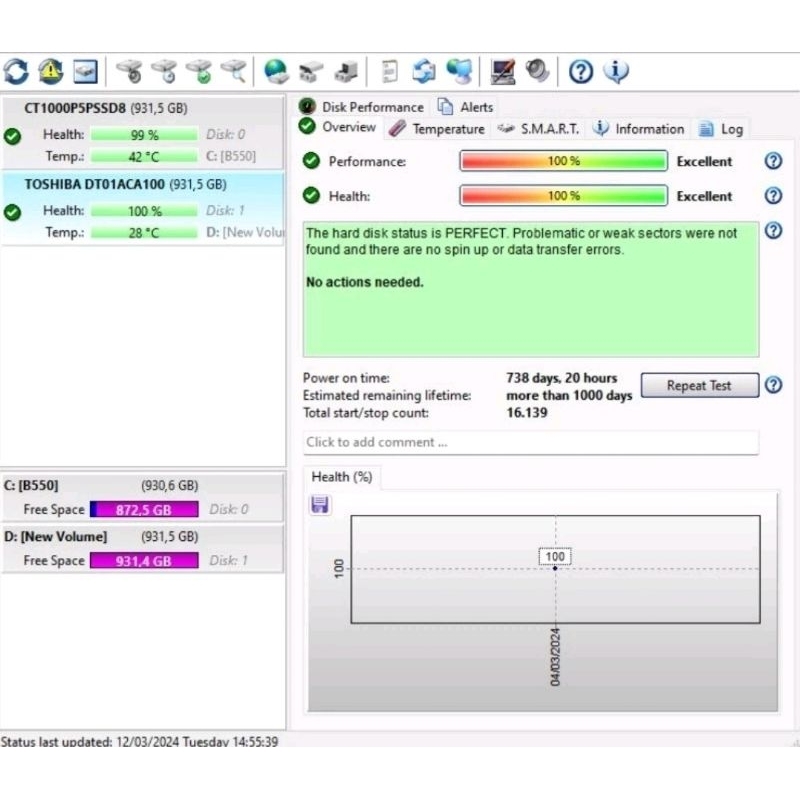This screenshot has height=800, width=800.
Task: Click the info speech bubble toolbar icon
Action: (x=616, y=71)
